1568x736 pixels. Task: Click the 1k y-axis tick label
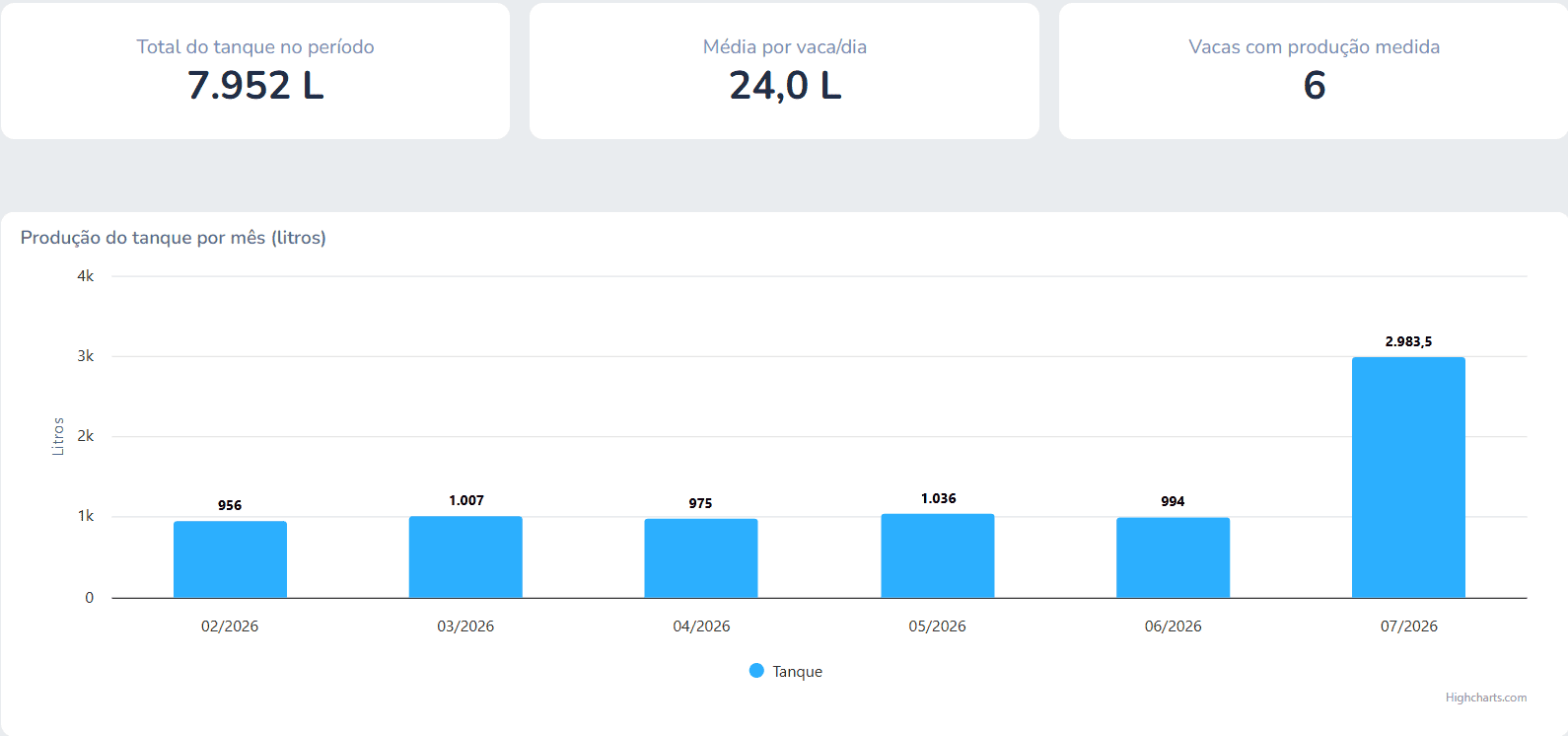pyautogui.click(x=86, y=516)
